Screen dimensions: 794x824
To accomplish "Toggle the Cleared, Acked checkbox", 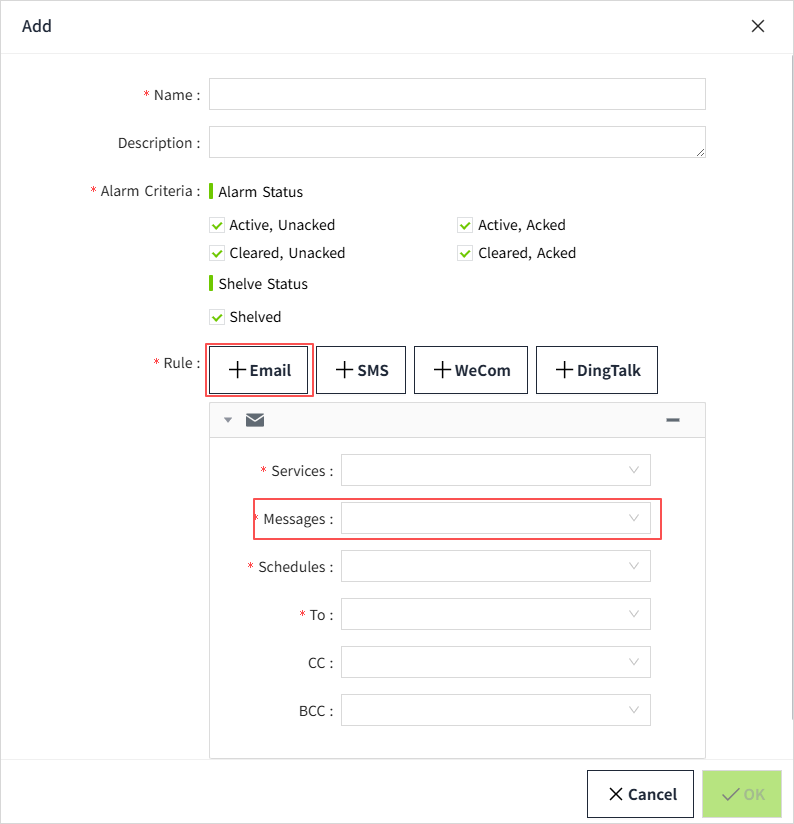I will coord(465,253).
